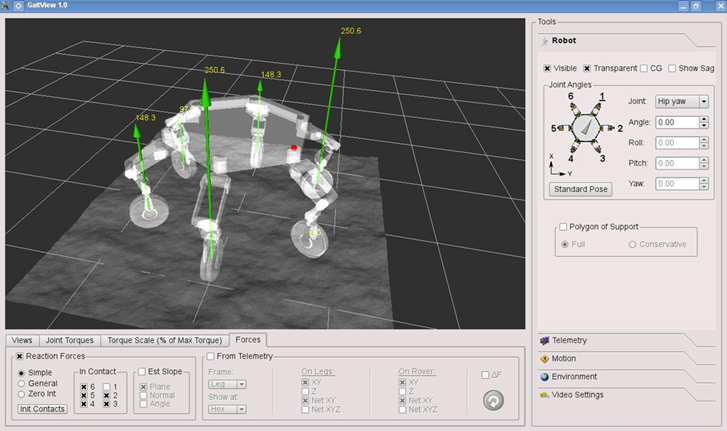Select the Forces tab

pos(248,340)
